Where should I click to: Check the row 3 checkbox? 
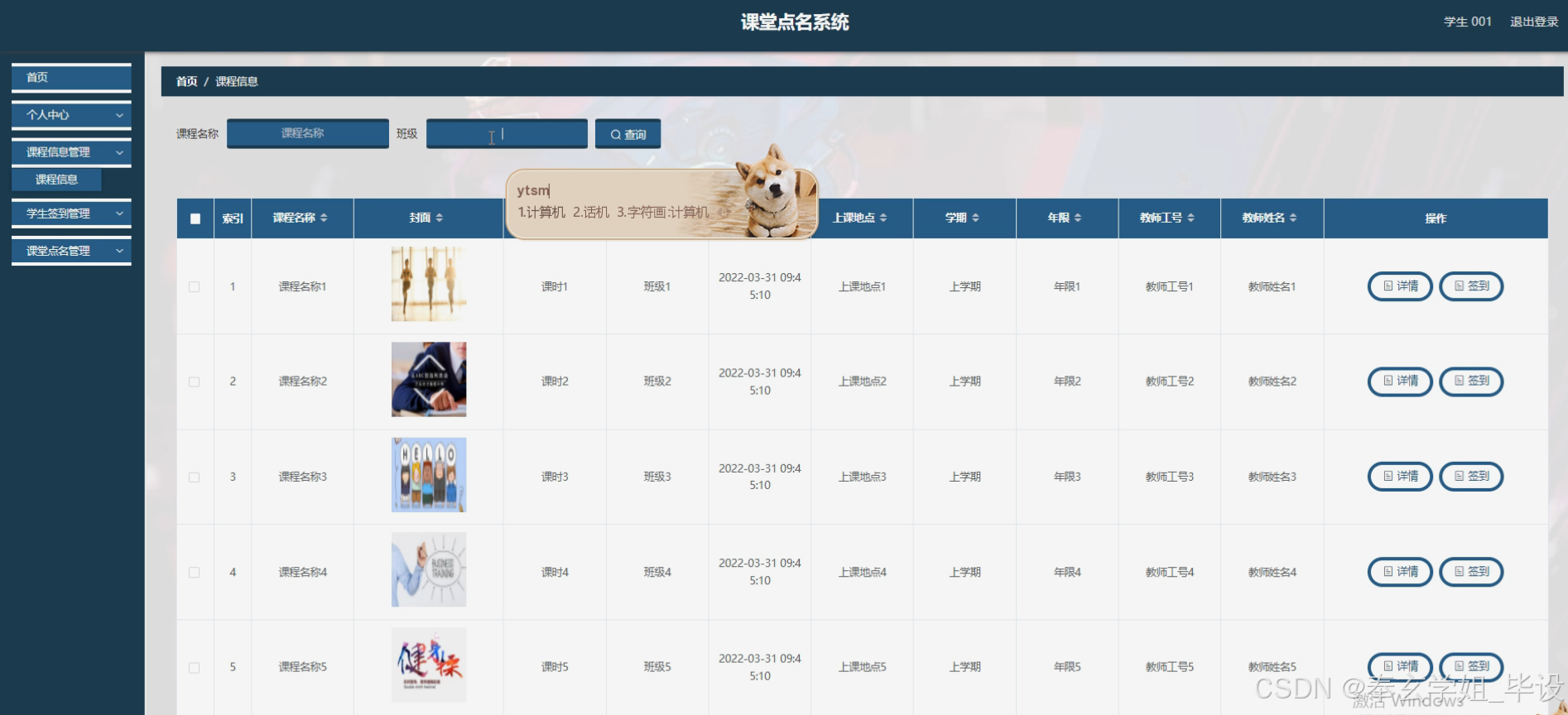pos(195,477)
